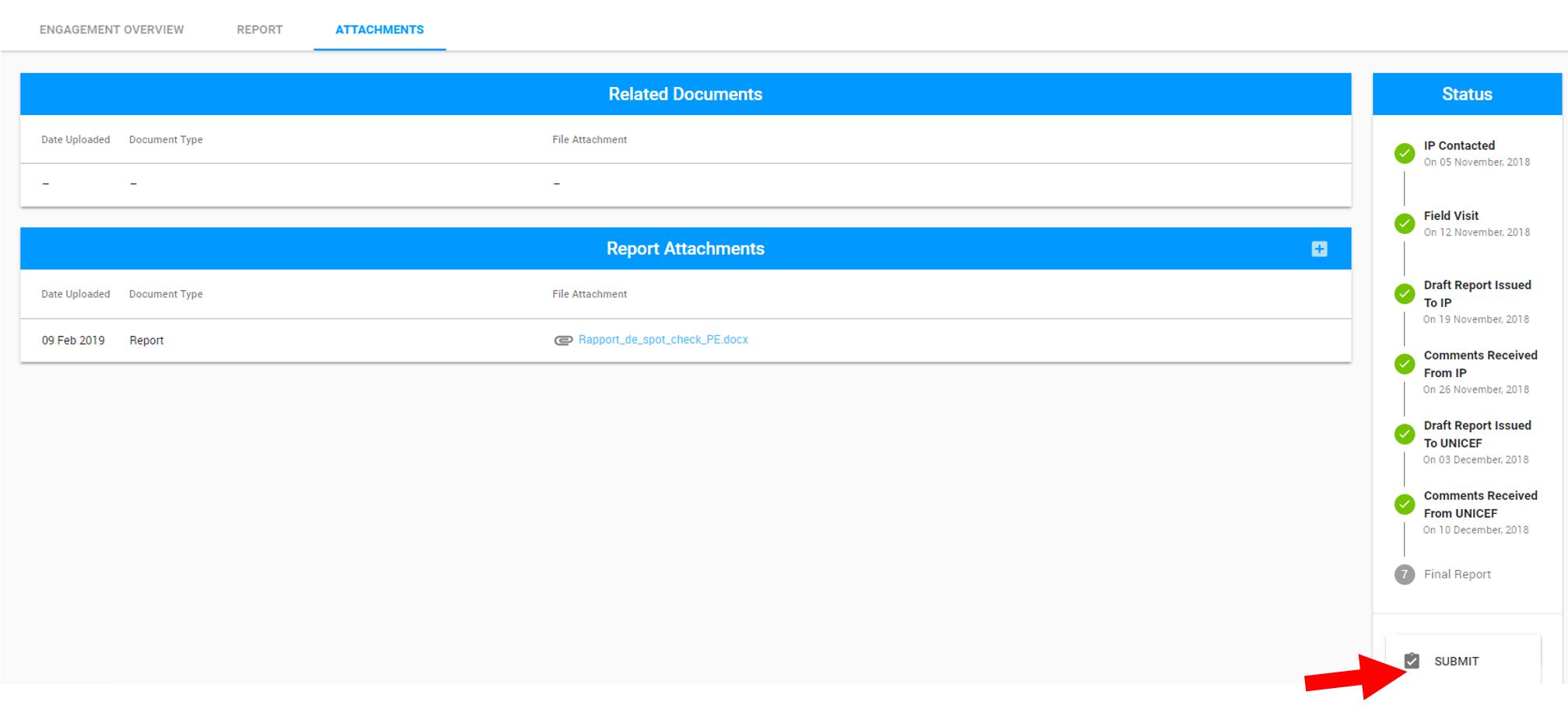1568x723 pixels.
Task: Click the clipboard checkmark icon next to SUBMIT
Action: (1413, 660)
